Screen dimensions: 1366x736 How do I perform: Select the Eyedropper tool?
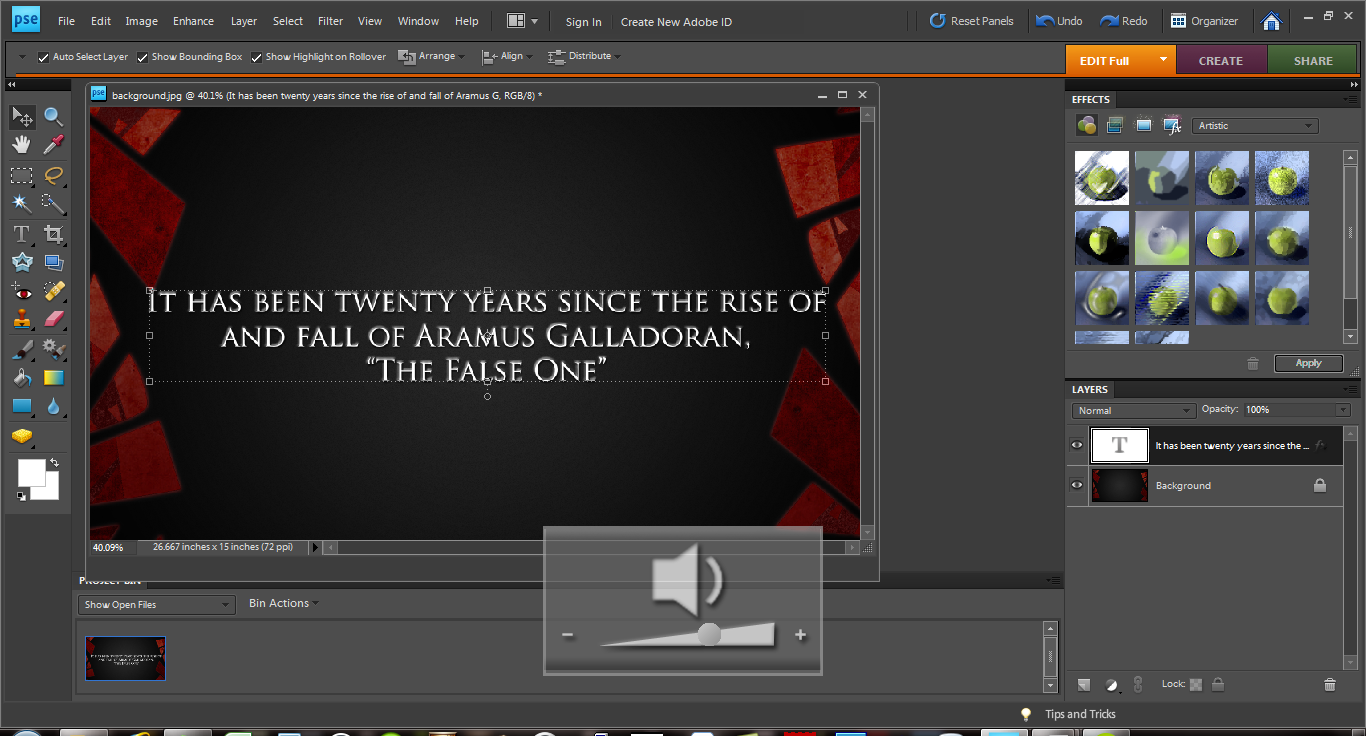53,145
